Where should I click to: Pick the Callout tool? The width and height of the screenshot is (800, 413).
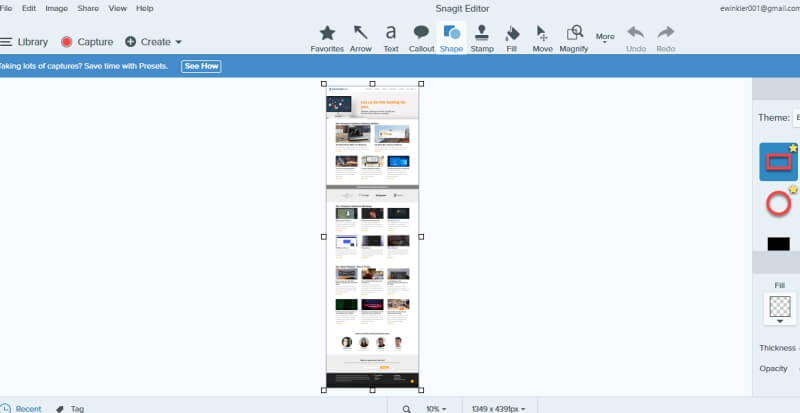point(421,36)
